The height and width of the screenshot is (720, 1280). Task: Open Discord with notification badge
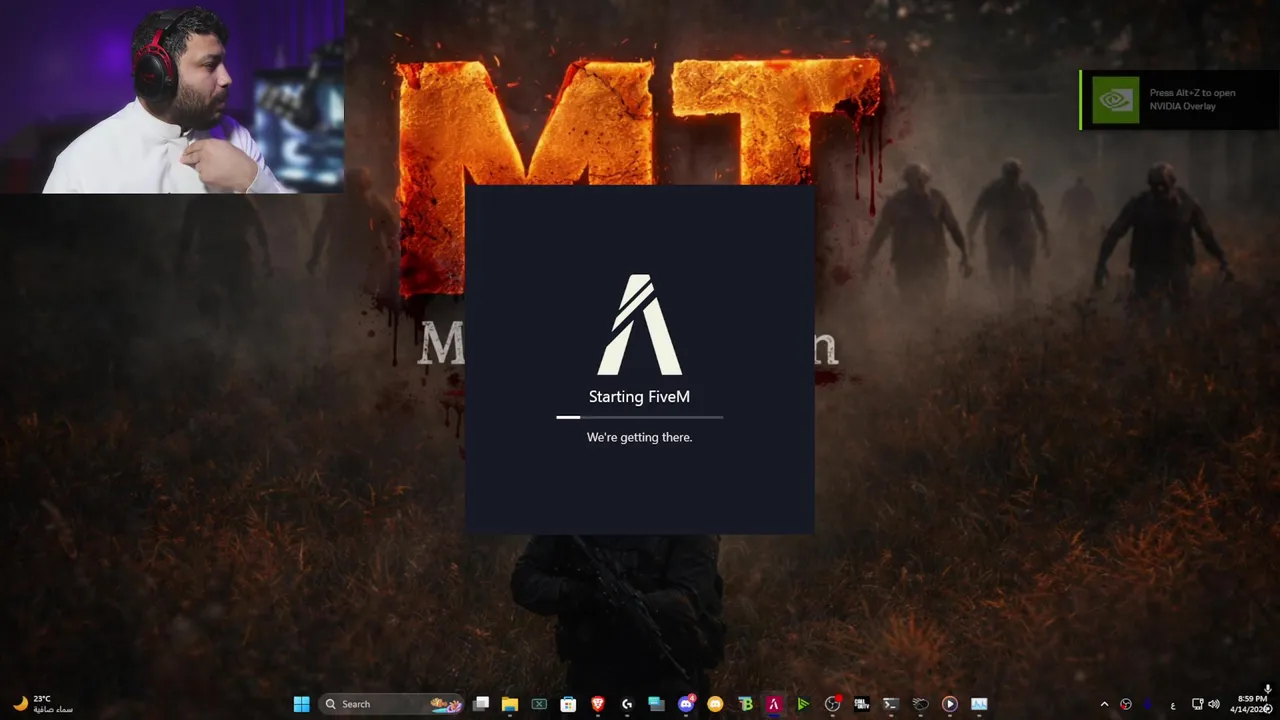pyautogui.click(x=686, y=704)
